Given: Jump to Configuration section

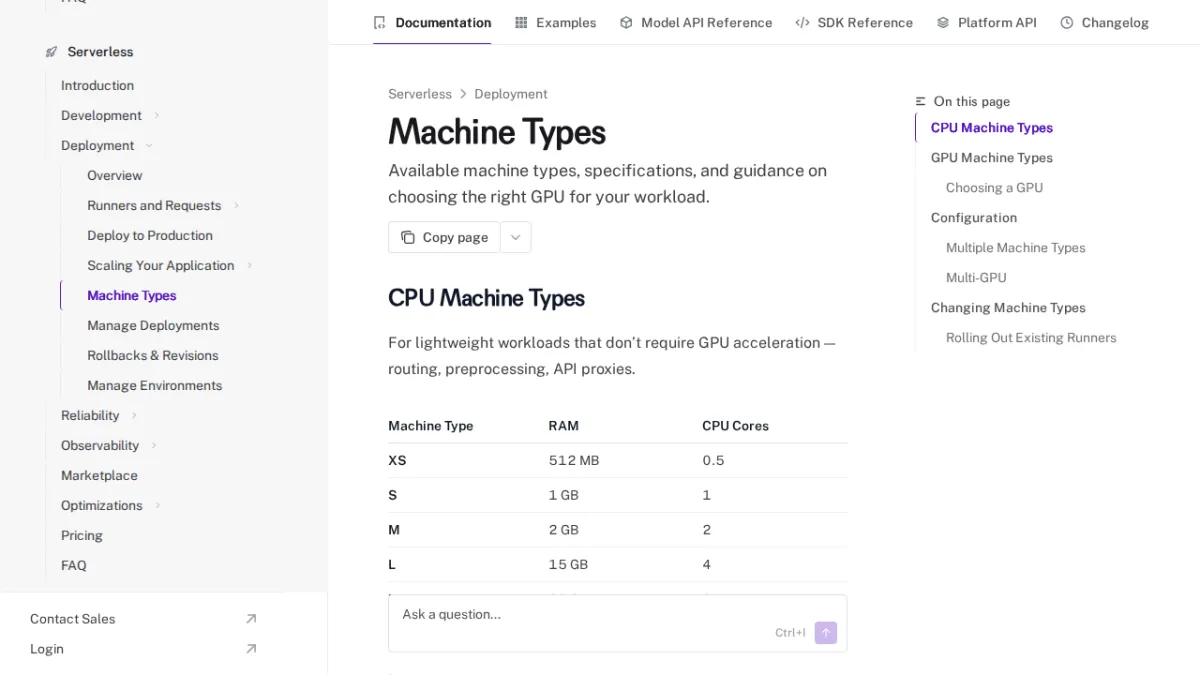Looking at the screenshot, I should (x=974, y=218).
